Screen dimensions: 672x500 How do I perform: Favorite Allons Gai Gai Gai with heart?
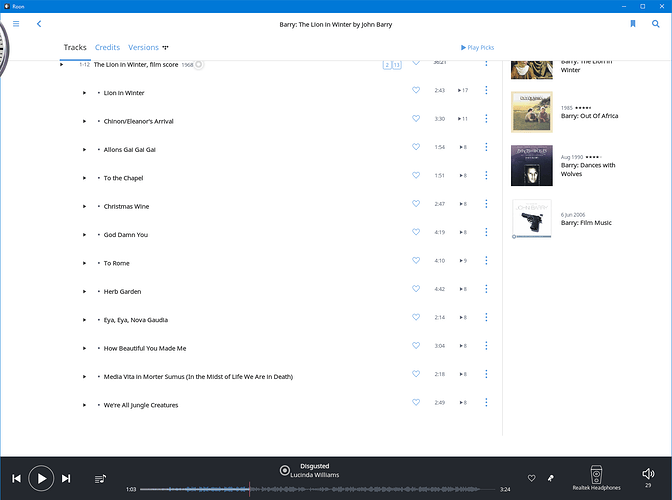point(416,147)
